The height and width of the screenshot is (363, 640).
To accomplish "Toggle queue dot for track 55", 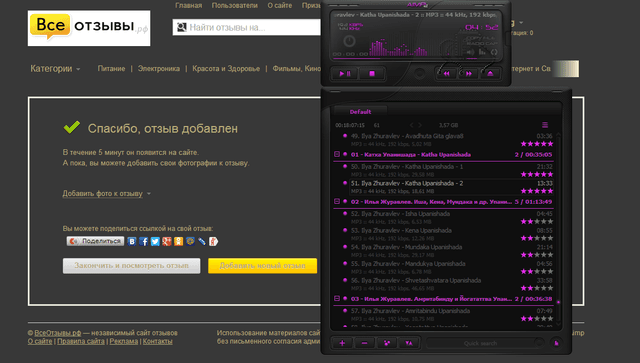I will point(345,263).
